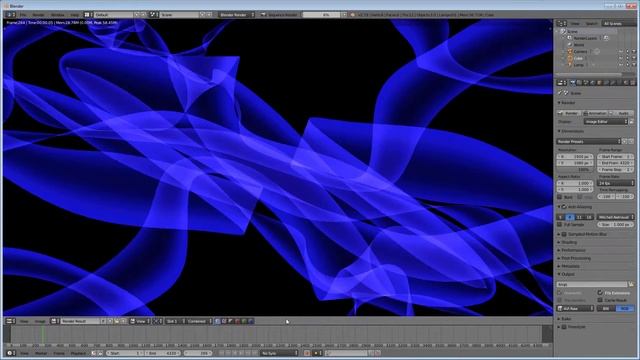Remove a render preset with the minus icon
Image resolution: width=640 pixels, height=360 pixels.
(631, 141)
